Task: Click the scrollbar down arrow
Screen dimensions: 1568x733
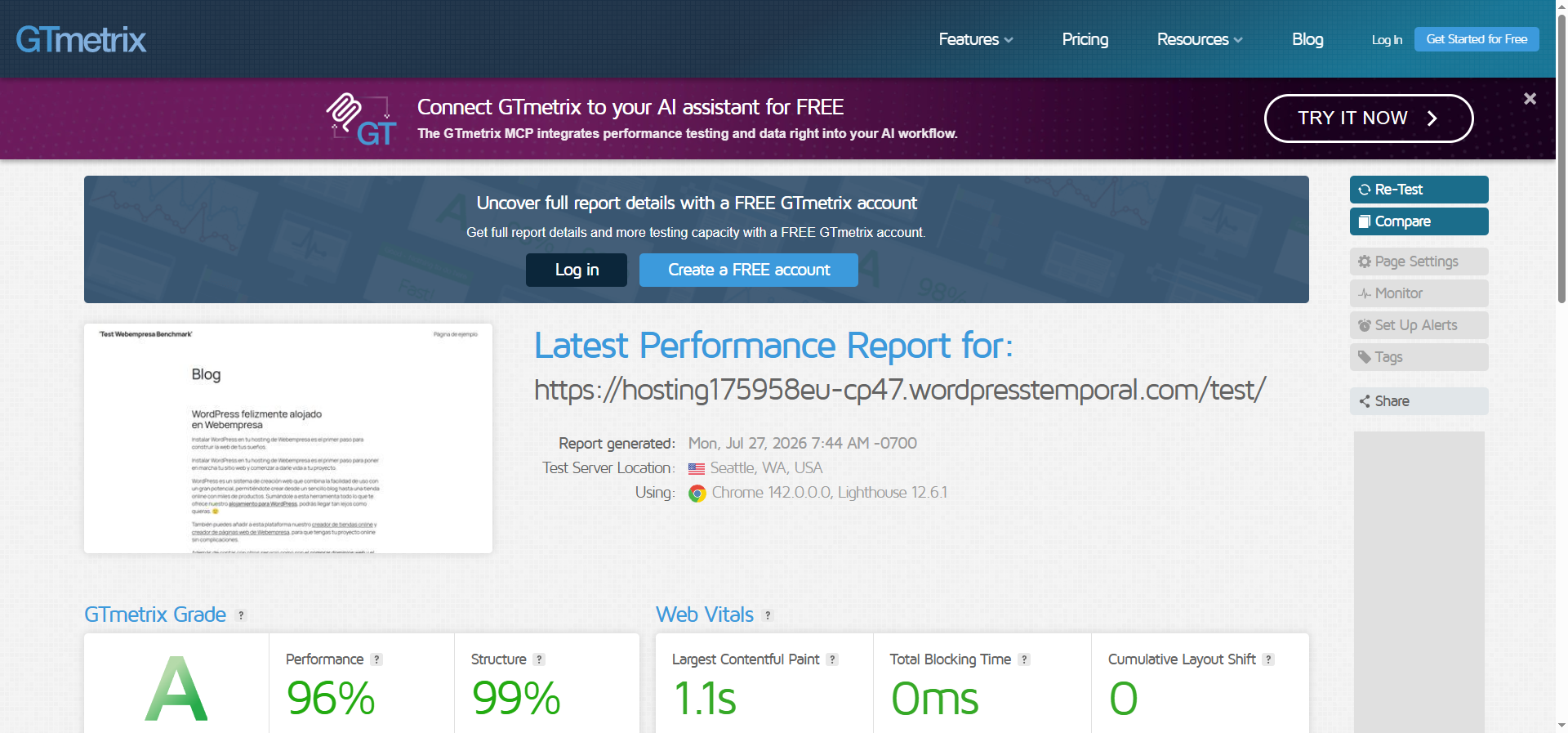Action: (x=1561, y=726)
